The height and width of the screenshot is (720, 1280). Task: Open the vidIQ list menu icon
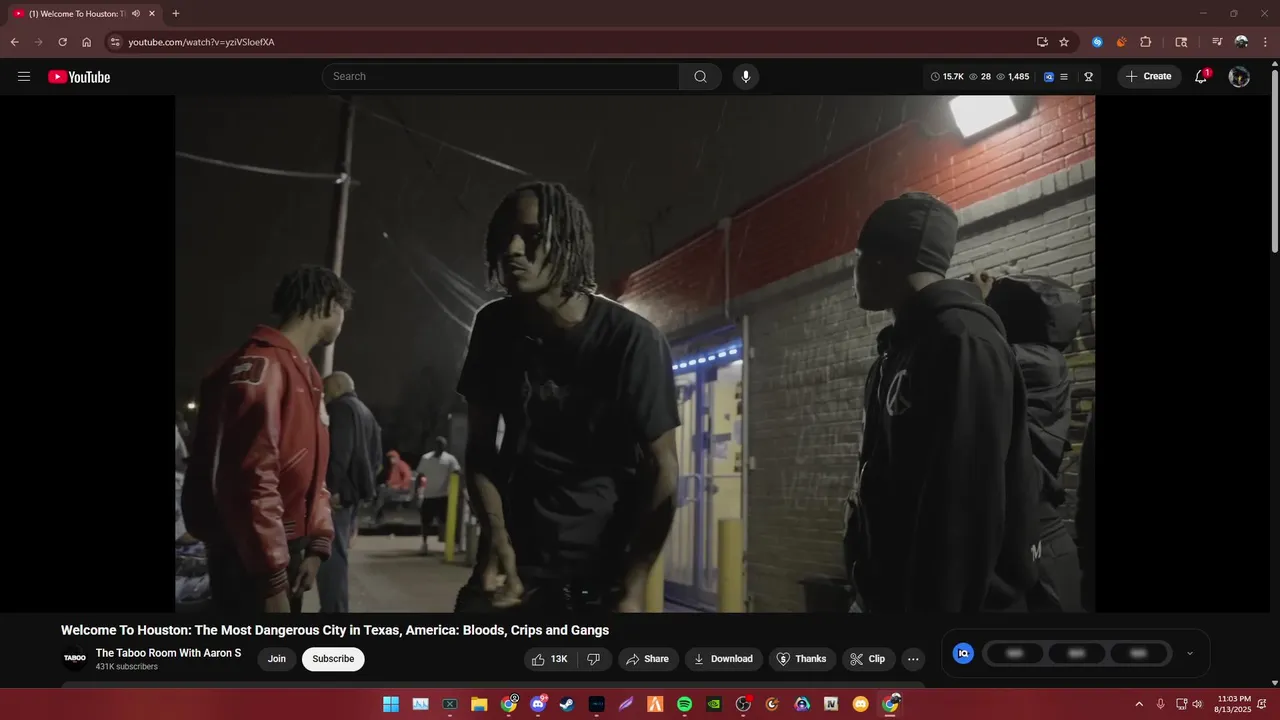1064,76
